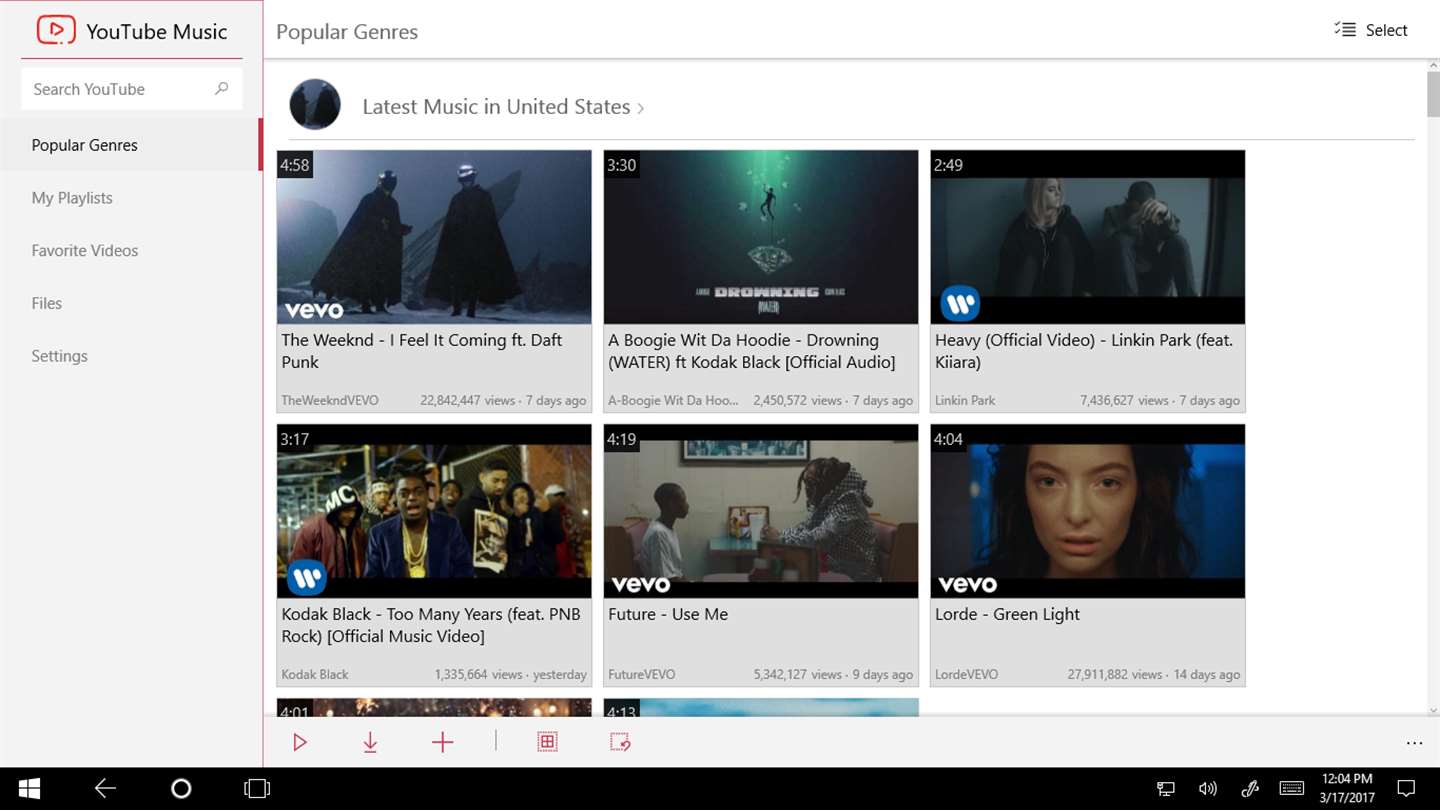Viewport: 1440px width, 810px height.
Task: Click the clear selection icon in toolbar
Action: point(620,742)
